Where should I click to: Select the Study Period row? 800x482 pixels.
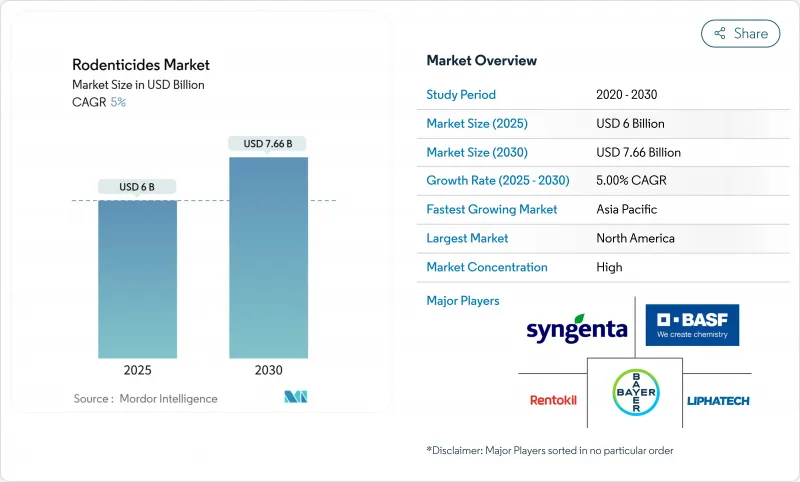588,95
